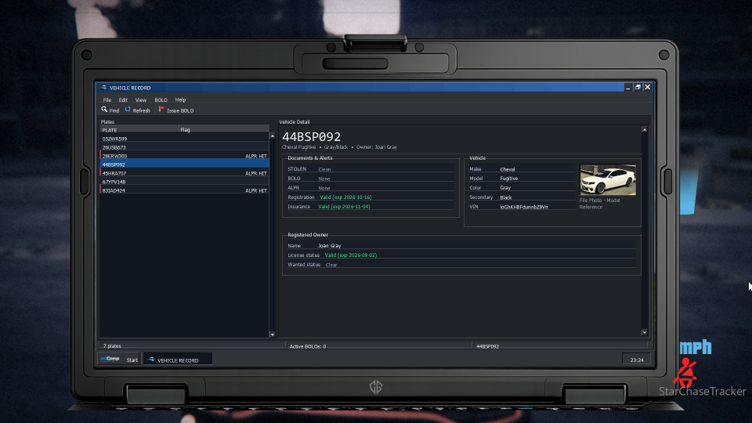Sort by the Flag column header

(x=223, y=129)
